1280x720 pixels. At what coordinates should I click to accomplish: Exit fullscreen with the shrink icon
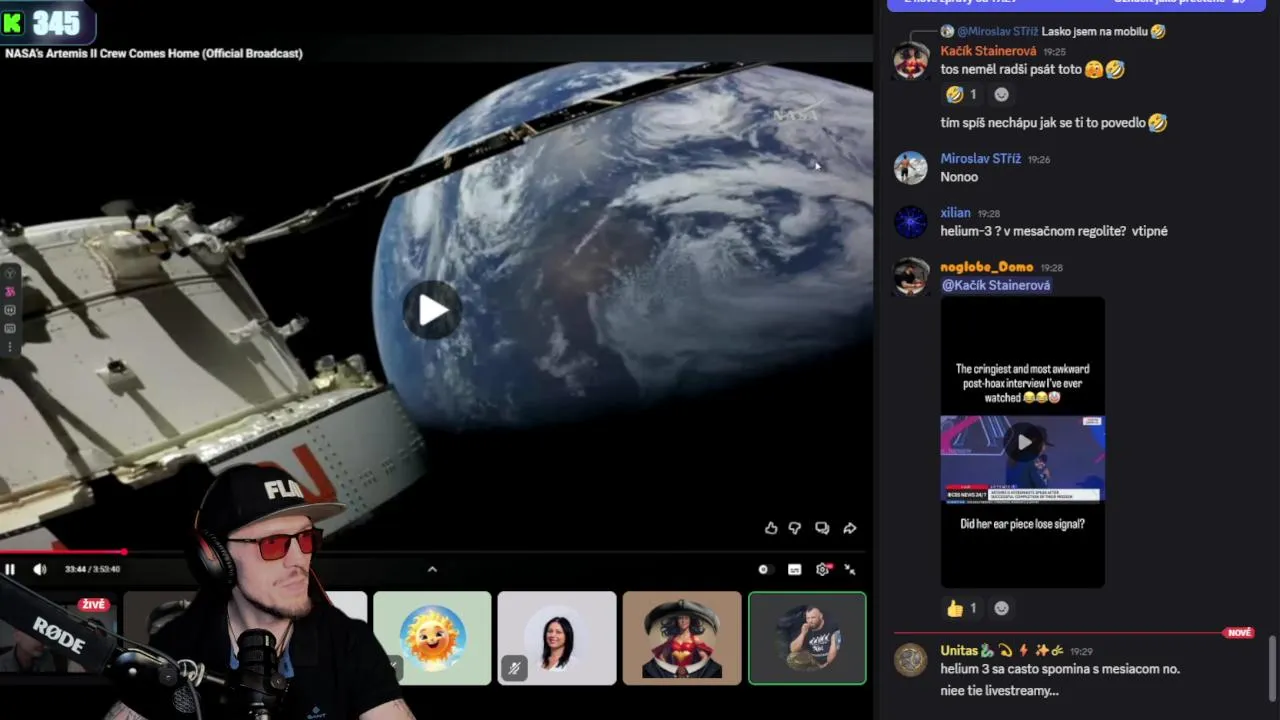tap(850, 569)
